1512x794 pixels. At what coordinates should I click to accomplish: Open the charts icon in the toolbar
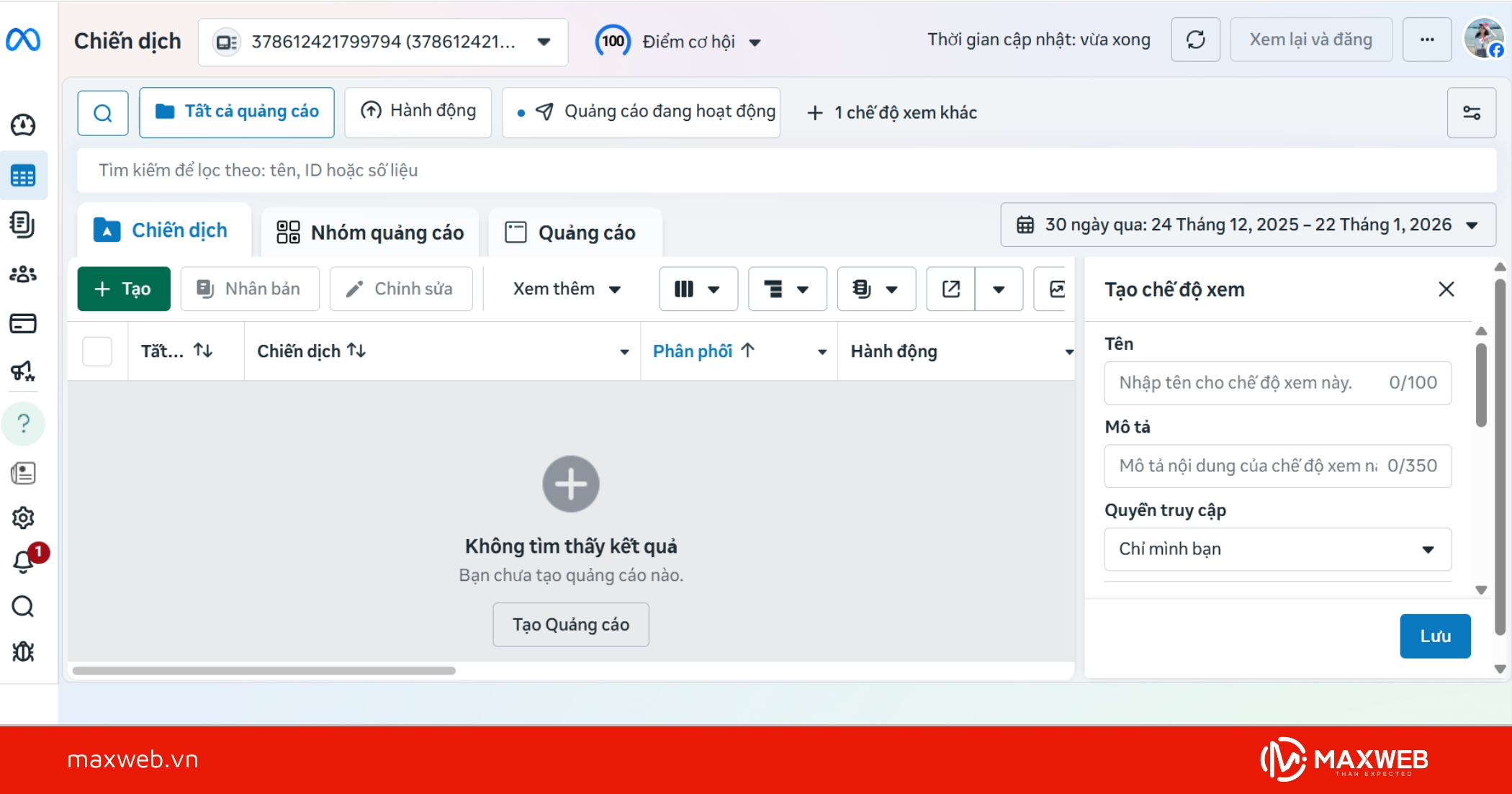tap(1058, 289)
